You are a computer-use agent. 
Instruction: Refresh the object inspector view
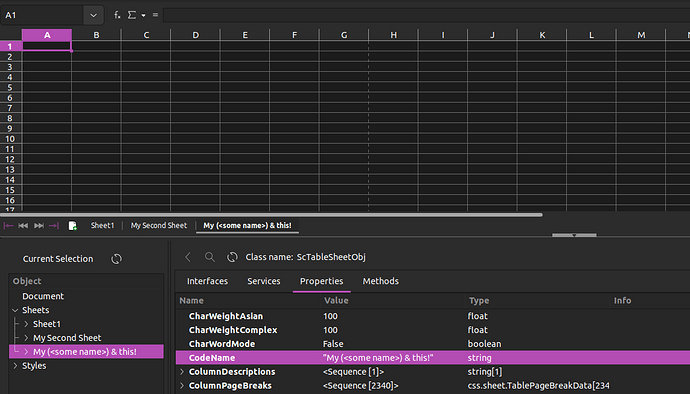(x=232, y=257)
